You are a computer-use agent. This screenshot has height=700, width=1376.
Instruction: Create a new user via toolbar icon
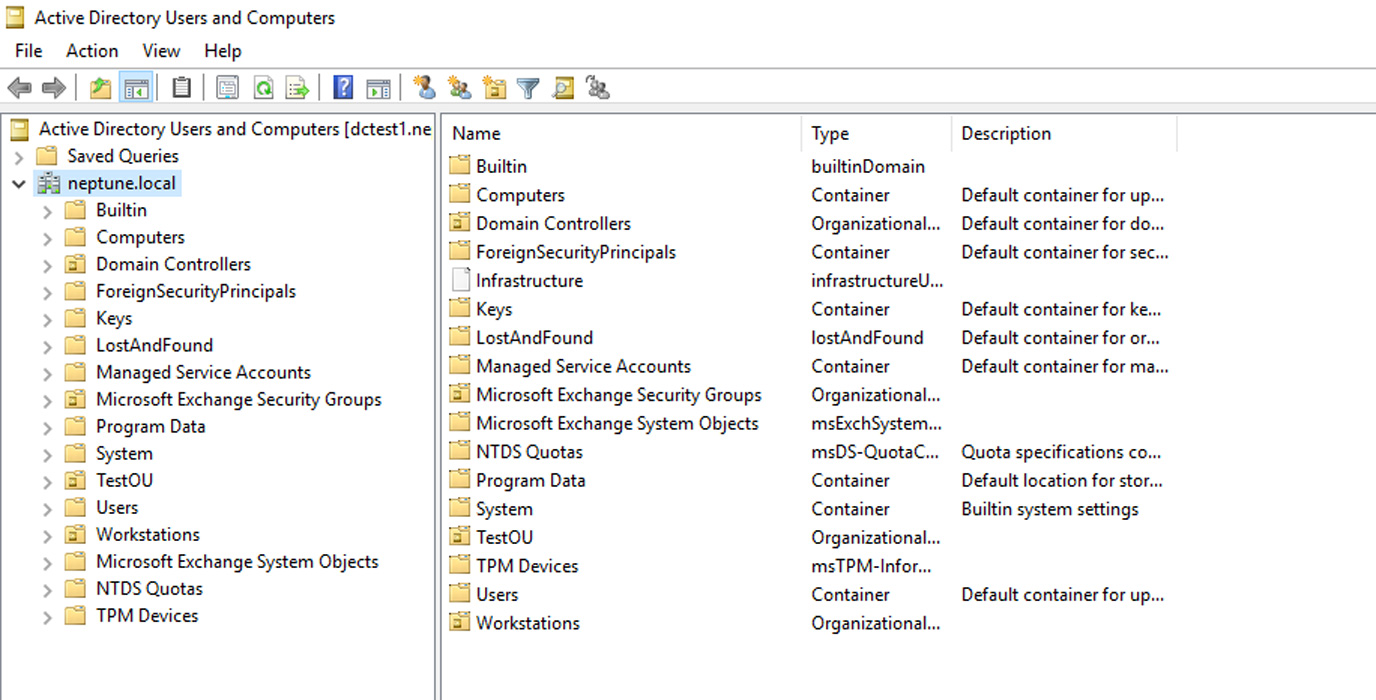point(425,88)
